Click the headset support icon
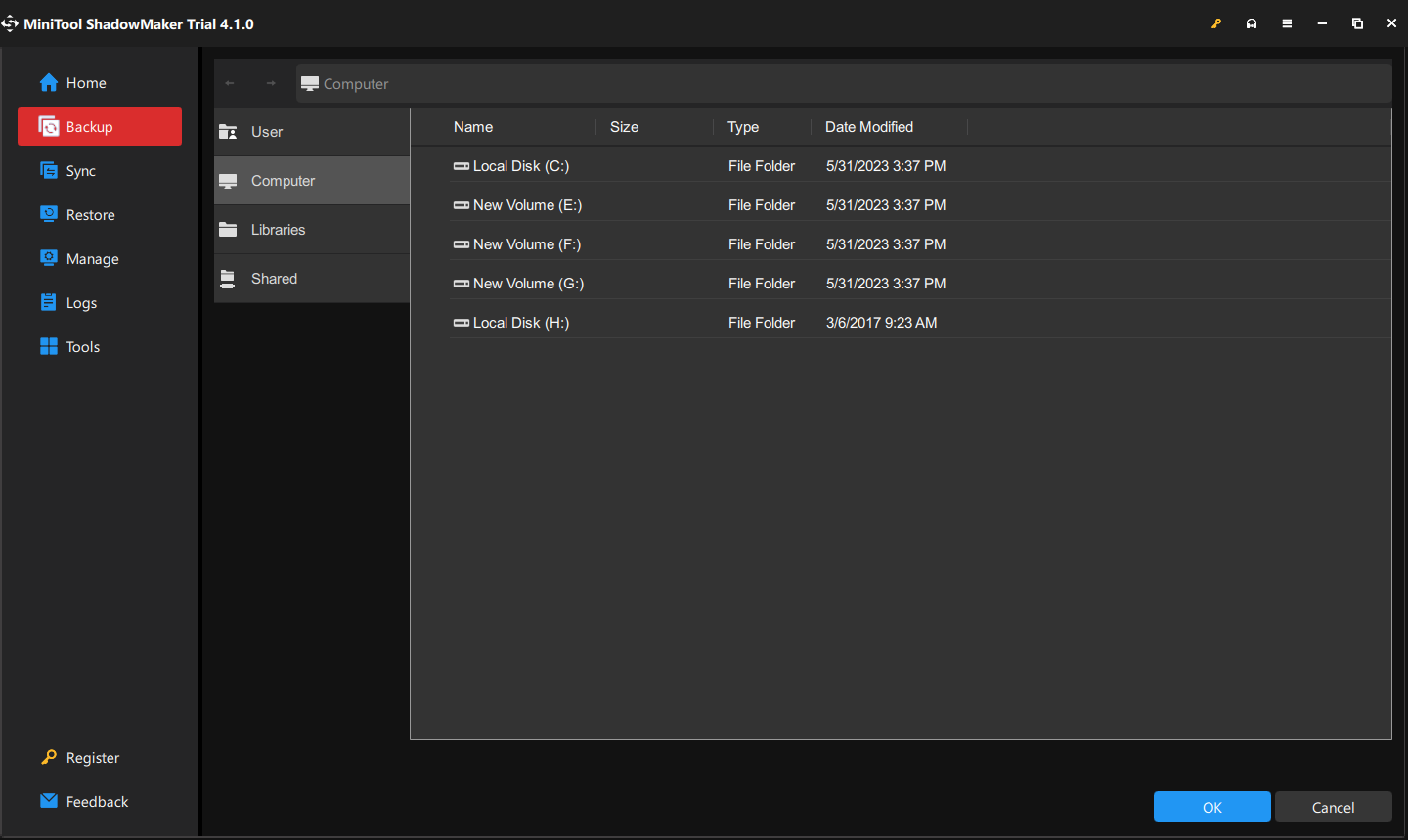The image size is (1408, 840). [x=1252, y=22]
